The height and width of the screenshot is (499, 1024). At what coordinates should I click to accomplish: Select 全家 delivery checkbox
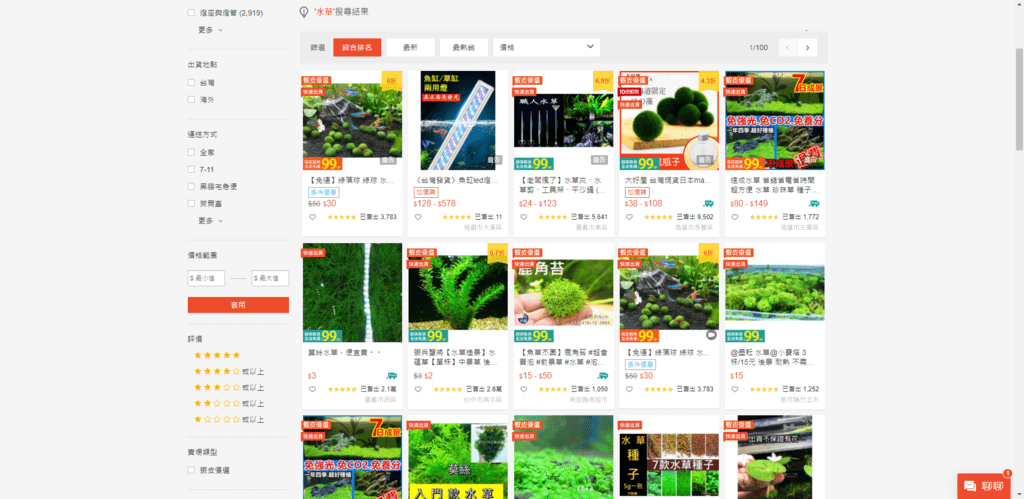(x=191, y=152)
